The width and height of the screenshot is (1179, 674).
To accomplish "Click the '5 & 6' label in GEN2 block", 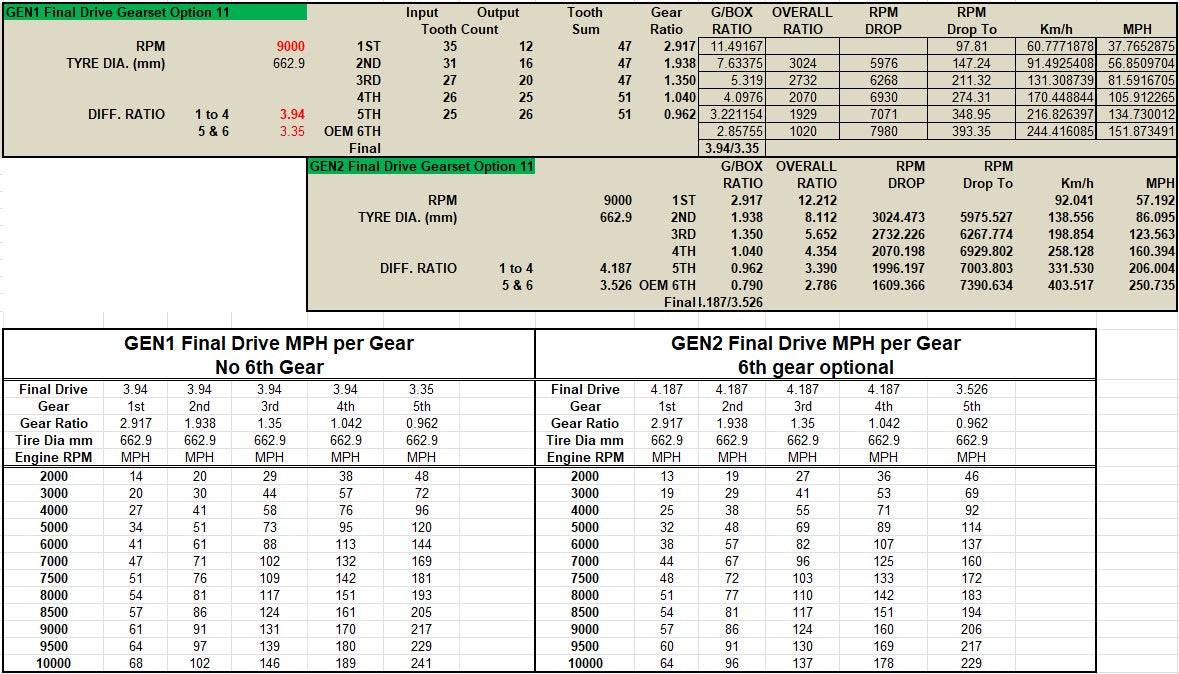I will coord(517,286).
